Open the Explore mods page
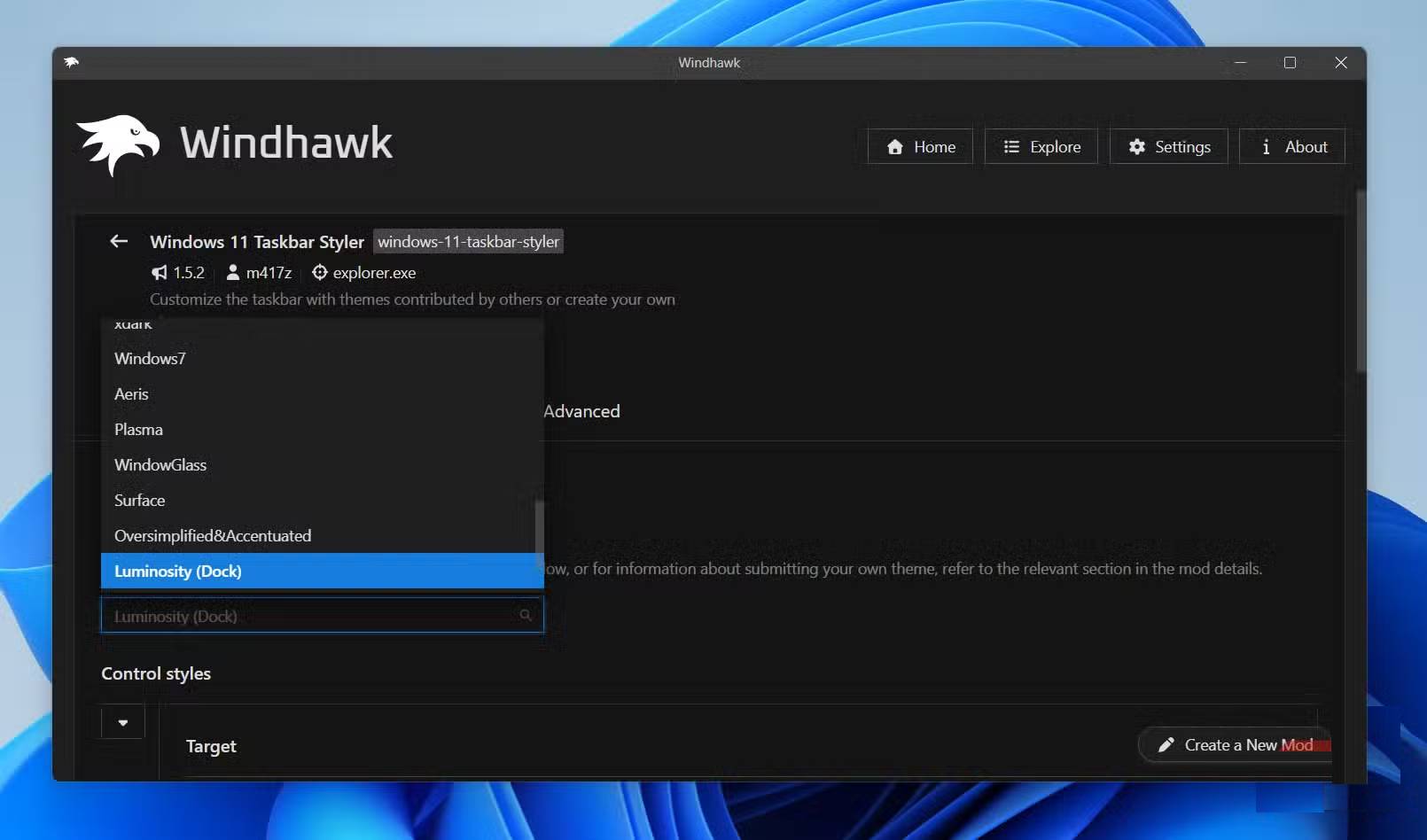The height and width of the screenshot is (840, 1427). coord(1041,147)
